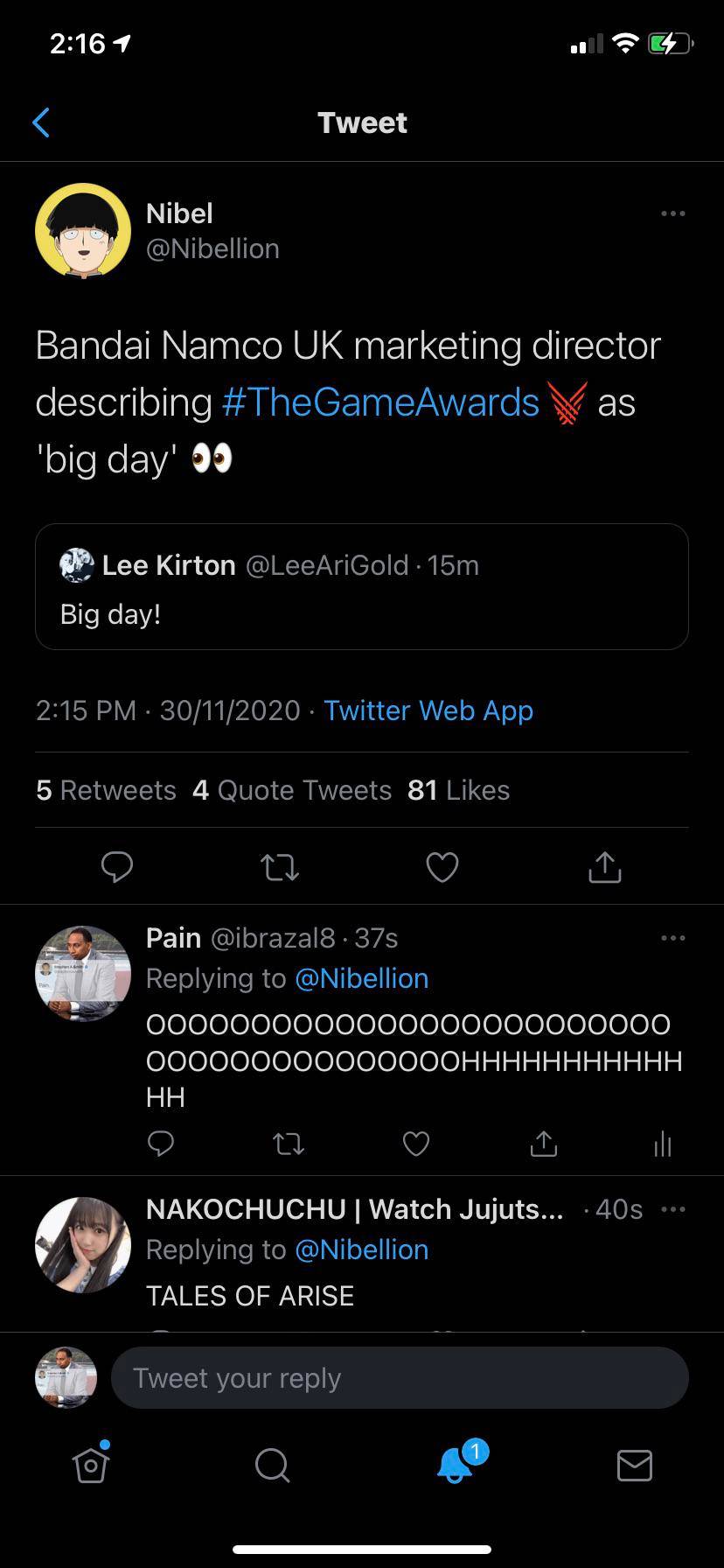Like Nibel's main tweet
Image resolution: width=724 pixels, height=1568 pixels.
tap(442, 866)
